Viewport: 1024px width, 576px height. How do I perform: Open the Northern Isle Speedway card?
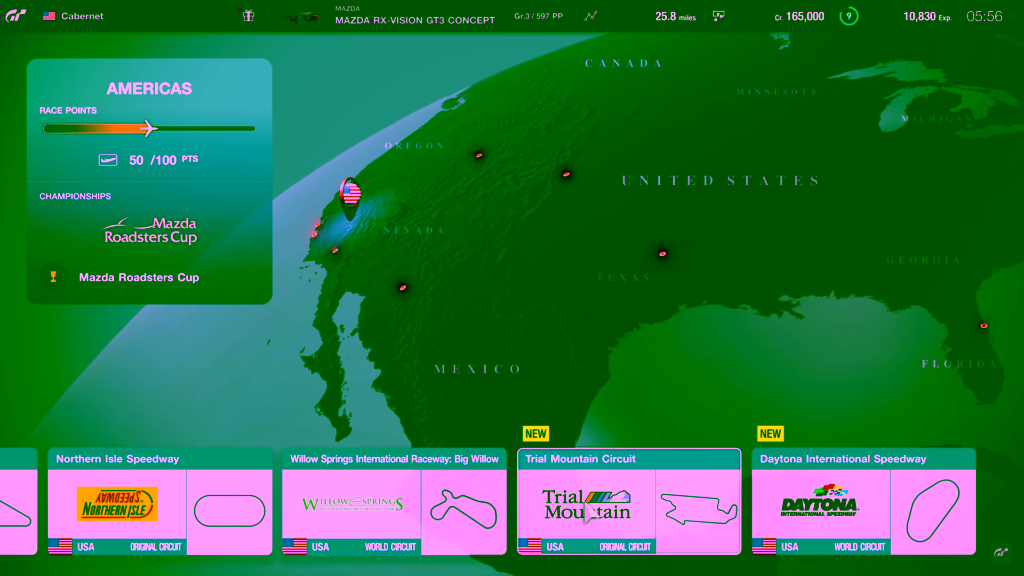tap(160, 501)
